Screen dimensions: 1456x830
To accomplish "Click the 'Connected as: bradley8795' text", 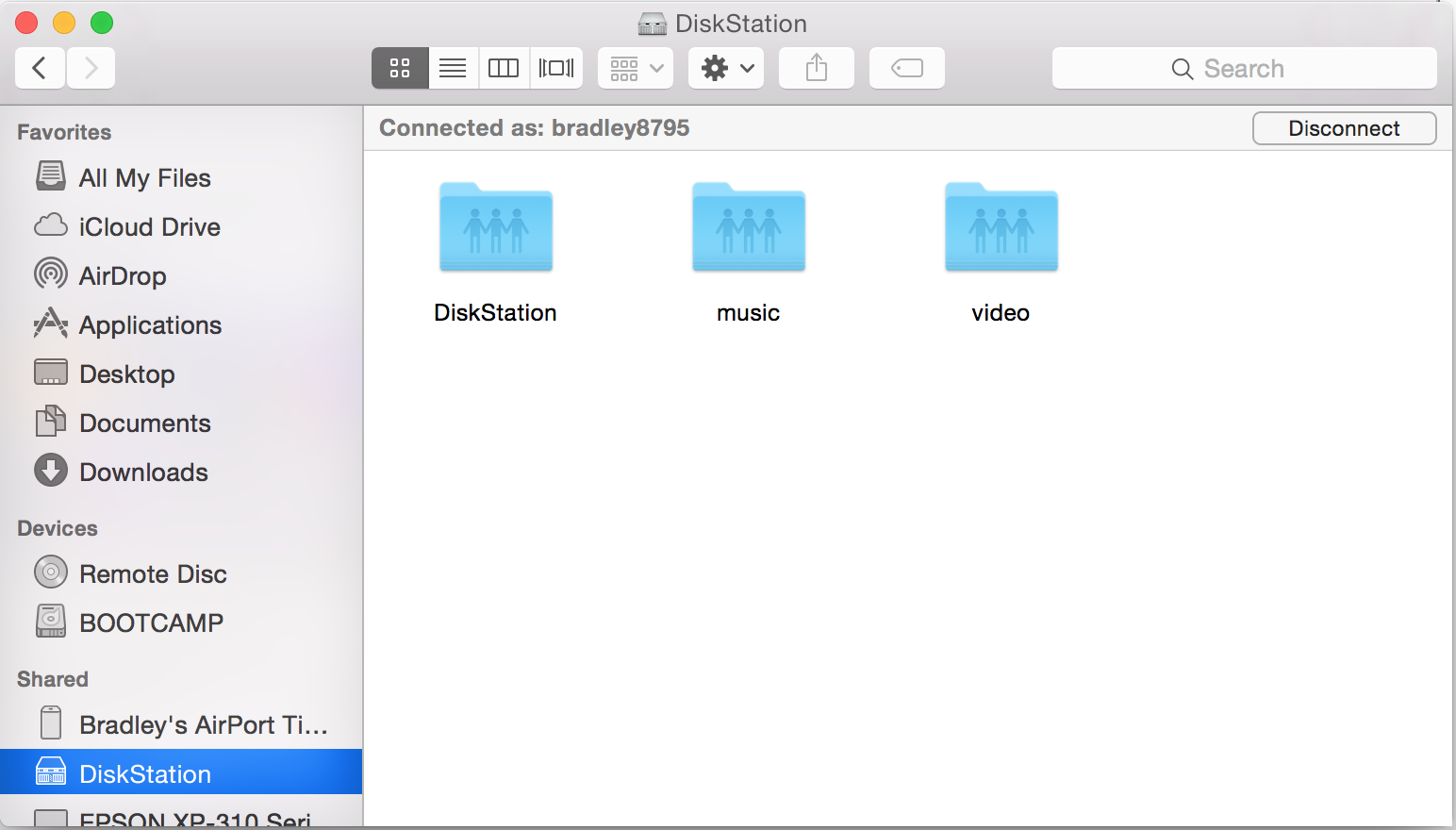I will pyautogui.click(x=534, y=128).
